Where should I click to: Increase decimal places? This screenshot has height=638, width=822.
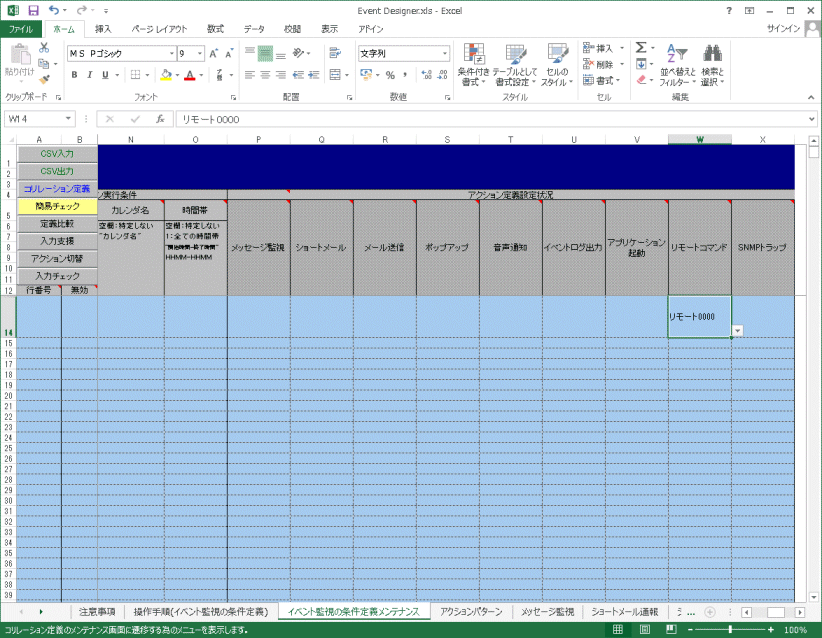[x=427, y=75]
